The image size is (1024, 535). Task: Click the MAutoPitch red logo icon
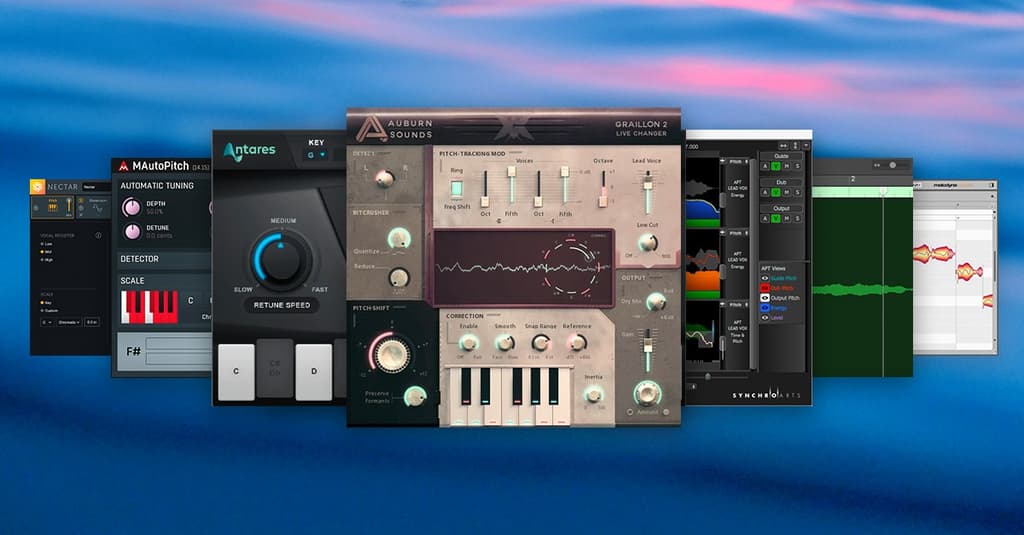coord(123,167)
